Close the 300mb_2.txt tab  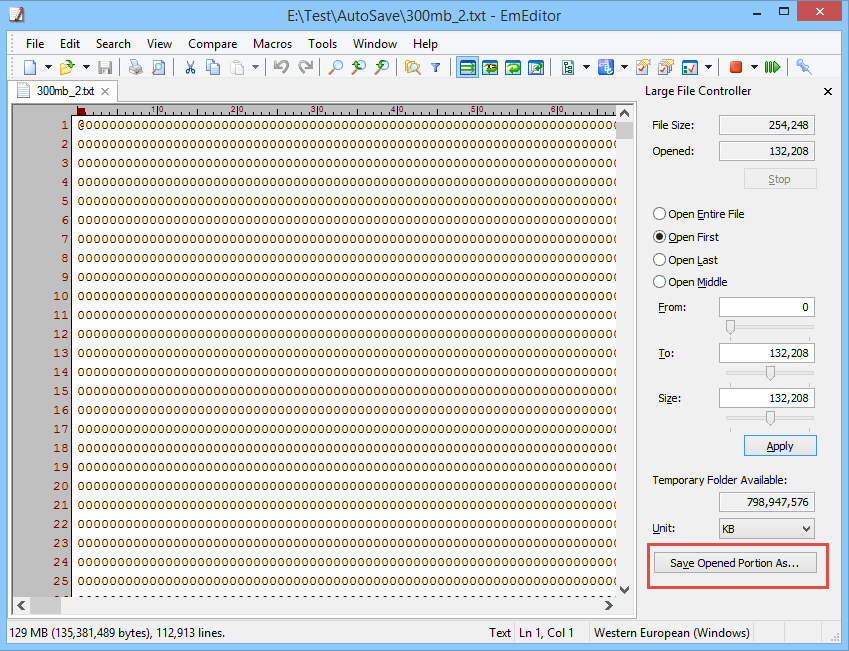[x=105, y=92]
